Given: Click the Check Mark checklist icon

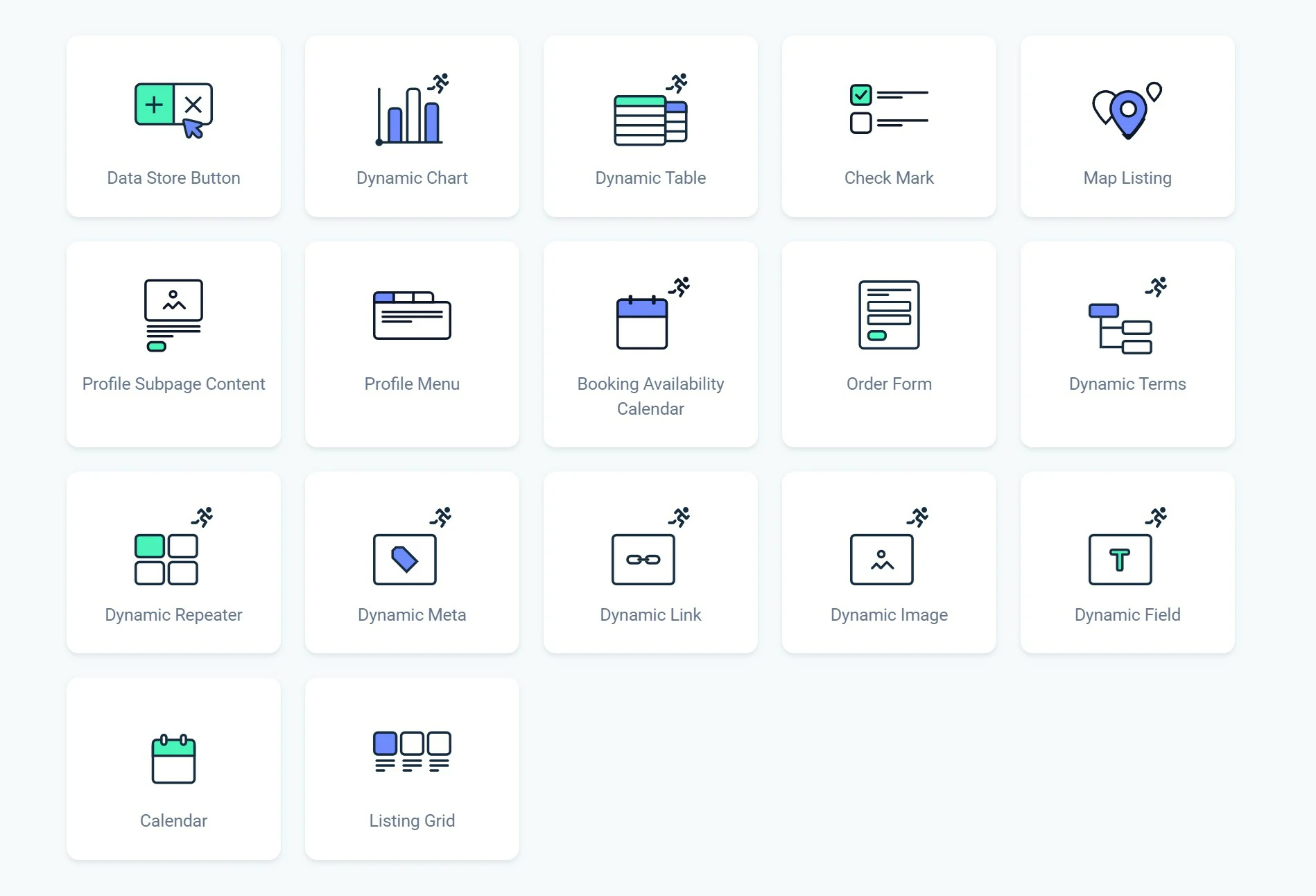Looking at the screenshot, I should point(889,109).
